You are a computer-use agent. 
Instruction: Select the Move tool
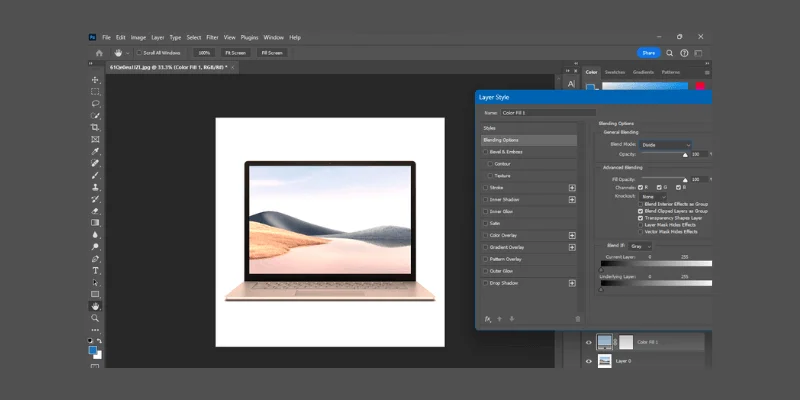click(95, 80)
